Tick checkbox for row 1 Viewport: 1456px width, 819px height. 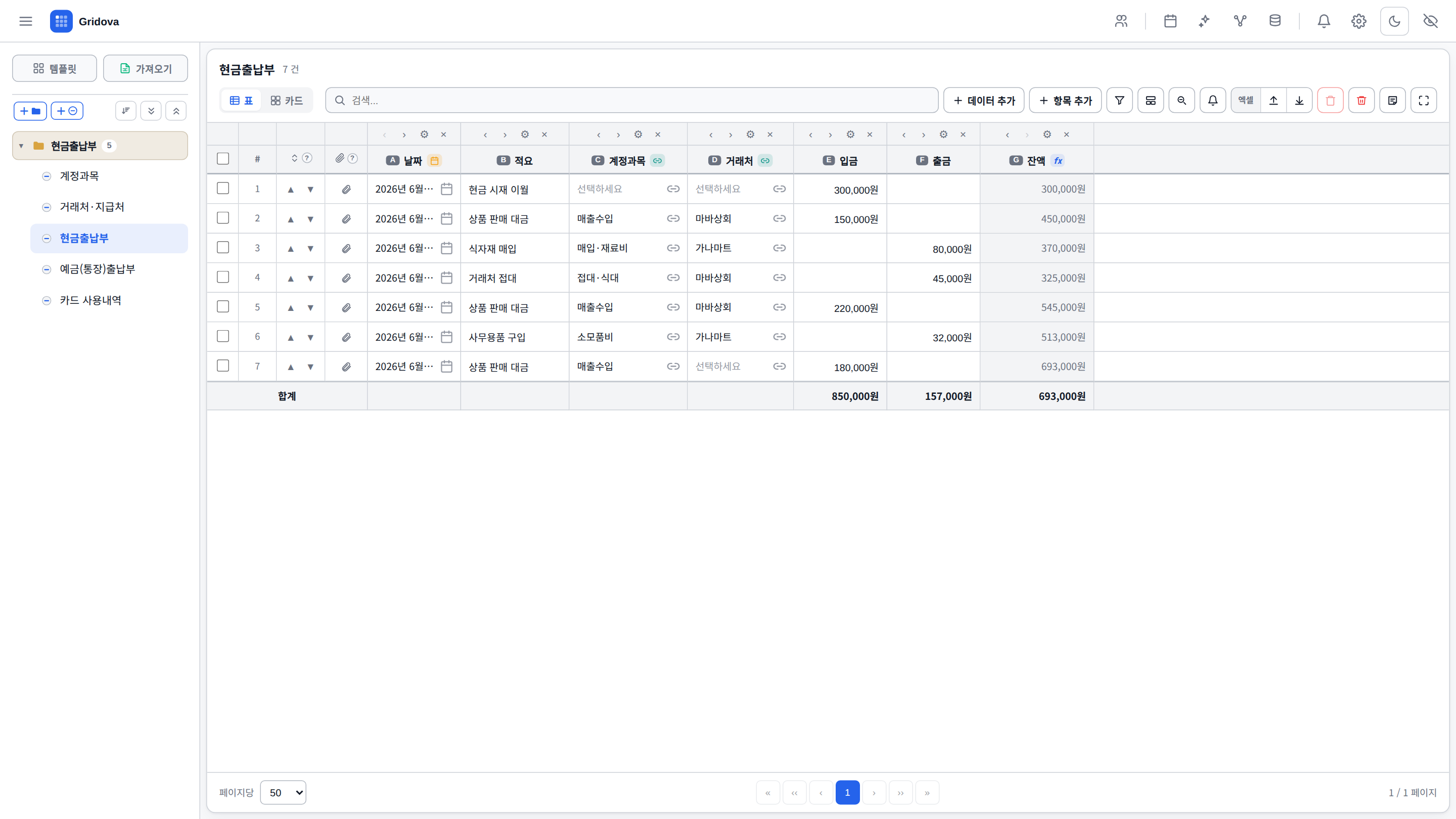click(222, 188)
